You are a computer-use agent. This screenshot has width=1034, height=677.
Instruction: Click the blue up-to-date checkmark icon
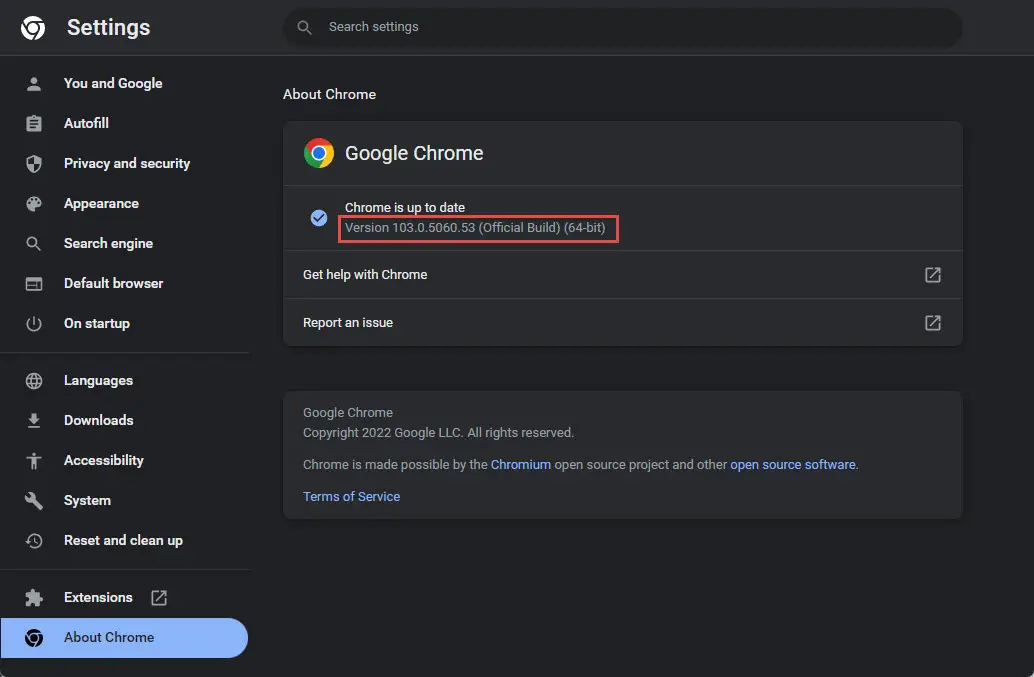tap(319, 218)
